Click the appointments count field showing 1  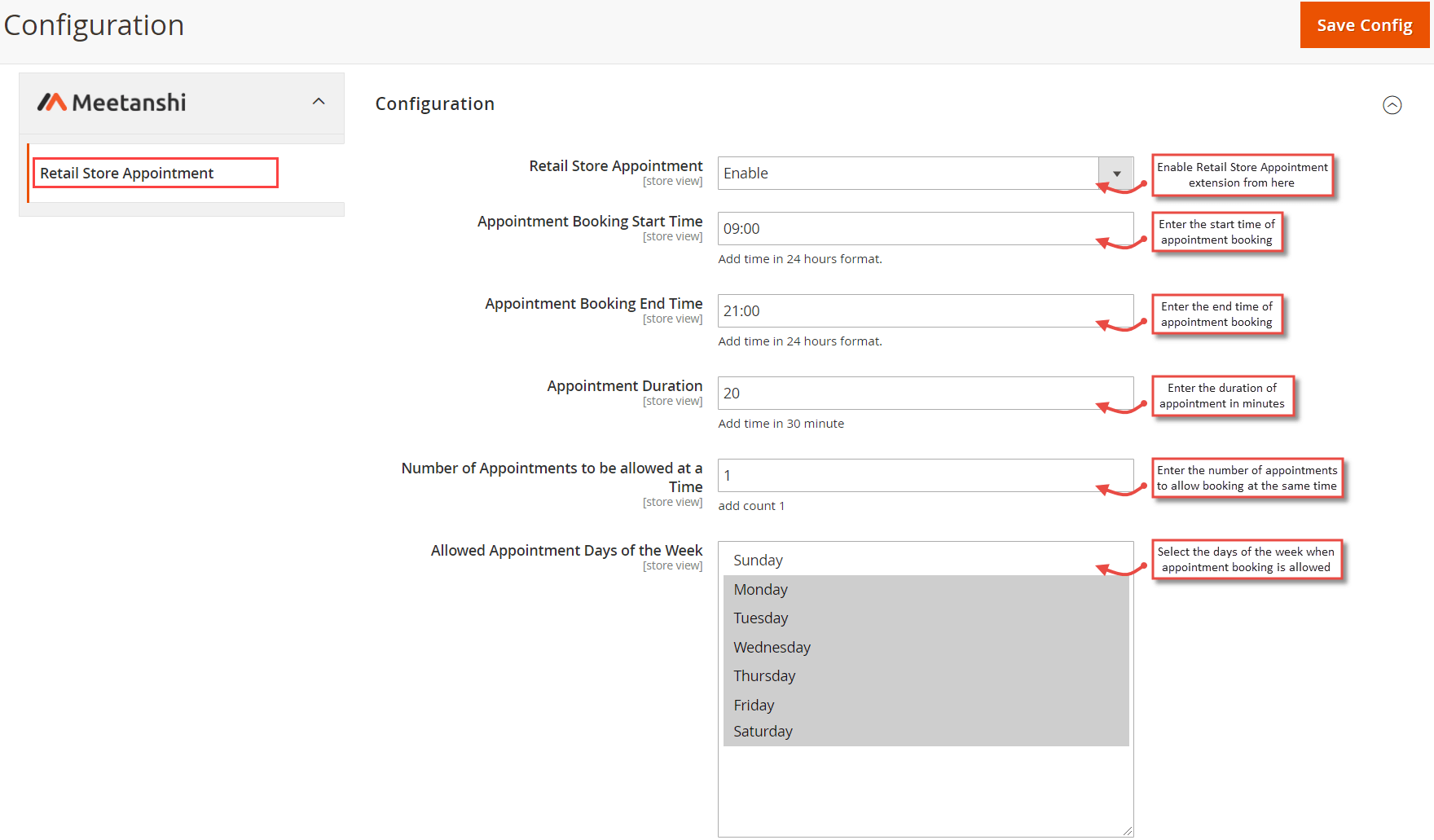[925, 475]
